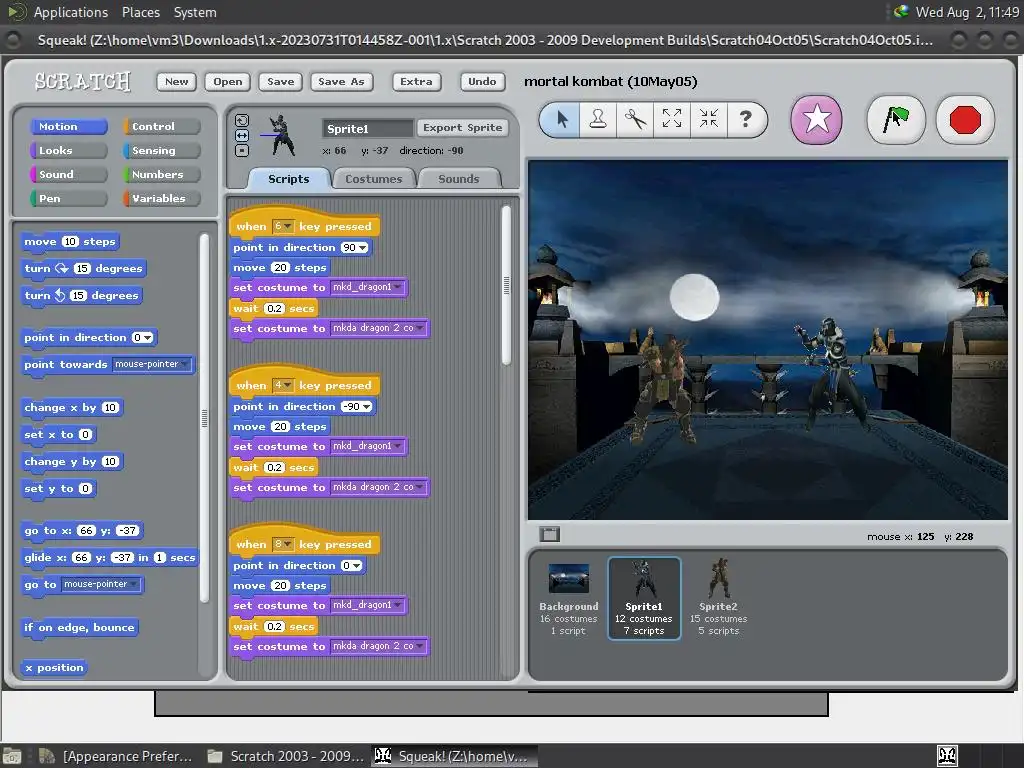Set sprite rotation style to no rotation
1024x768 pixels.
242,150
